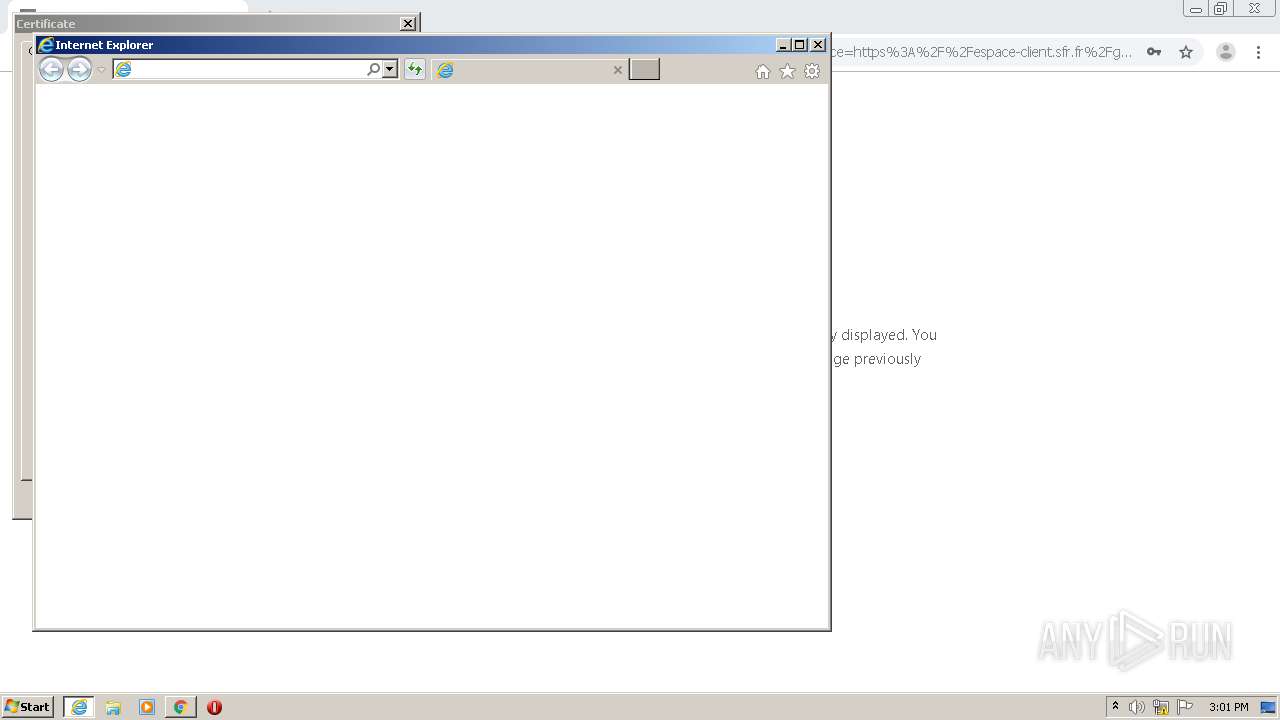The width and height of the screenshot is (1280, 720).
Task: Open the Chrome profile avatar menu
Action: (1225, 52)
